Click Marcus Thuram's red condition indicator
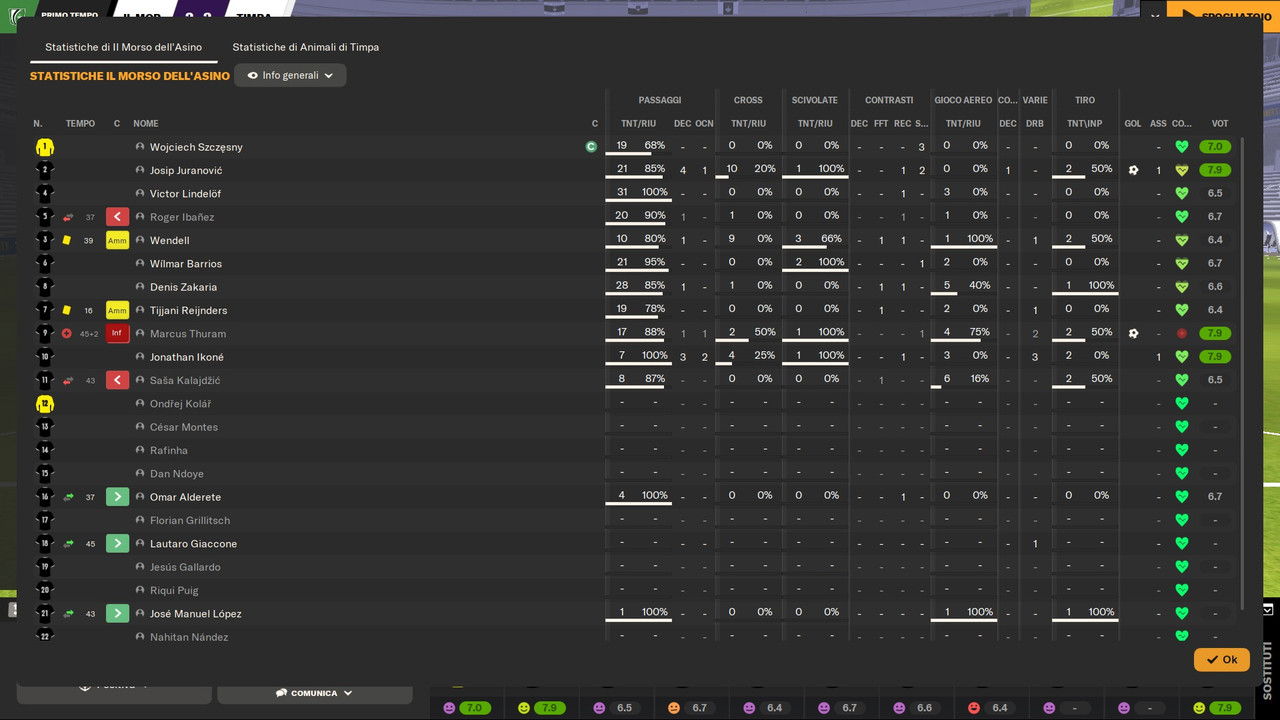 coord(1182,334)
